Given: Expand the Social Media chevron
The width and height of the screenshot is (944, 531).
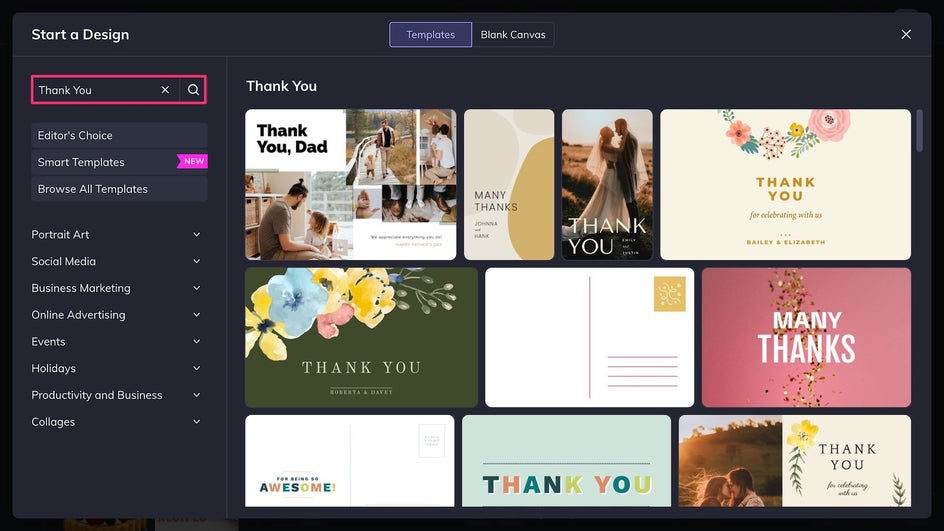Looking at the screenshot, I should coord(196,261).
